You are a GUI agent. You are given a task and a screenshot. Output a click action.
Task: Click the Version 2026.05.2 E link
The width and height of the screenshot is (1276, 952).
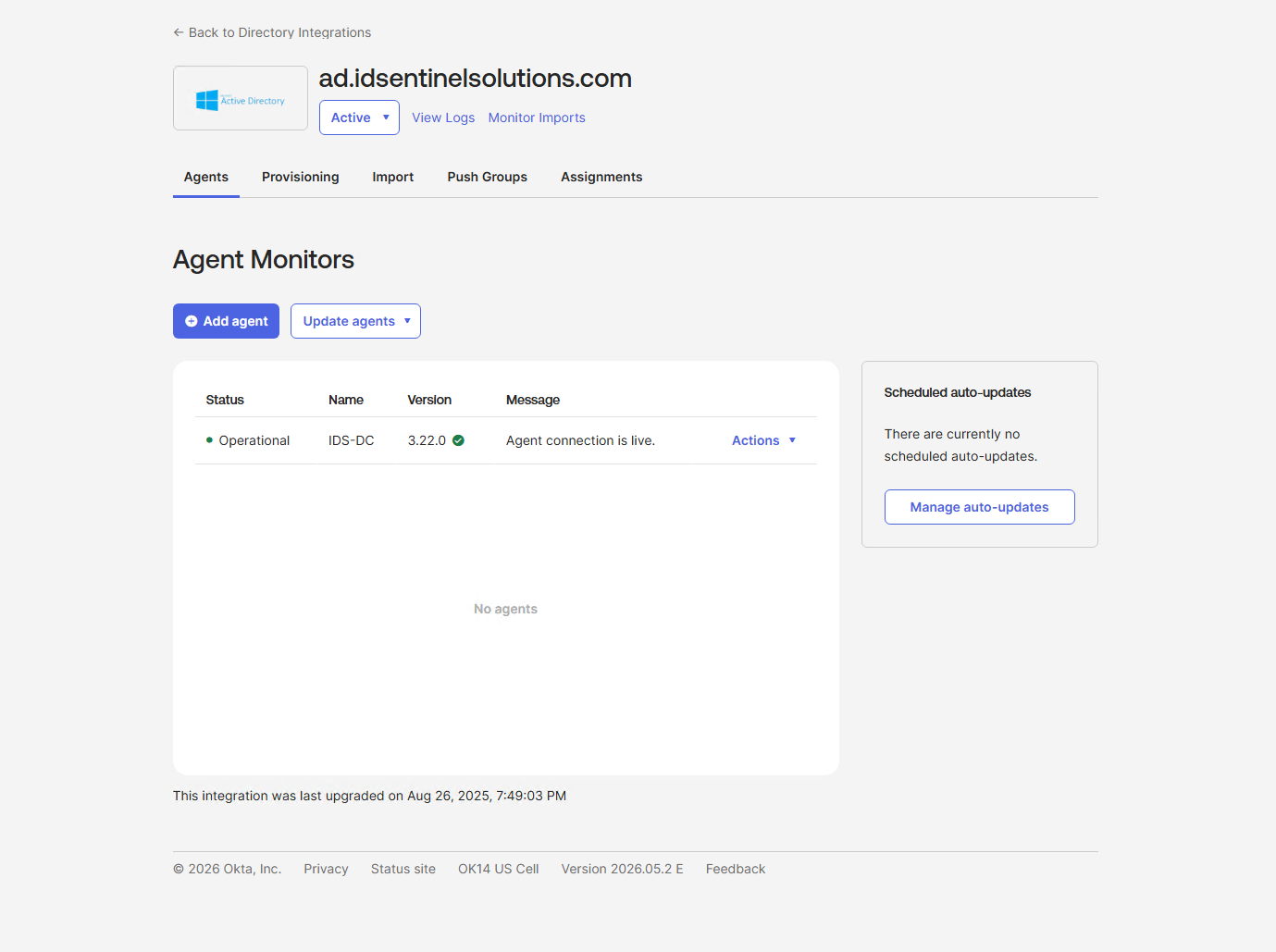622,869
